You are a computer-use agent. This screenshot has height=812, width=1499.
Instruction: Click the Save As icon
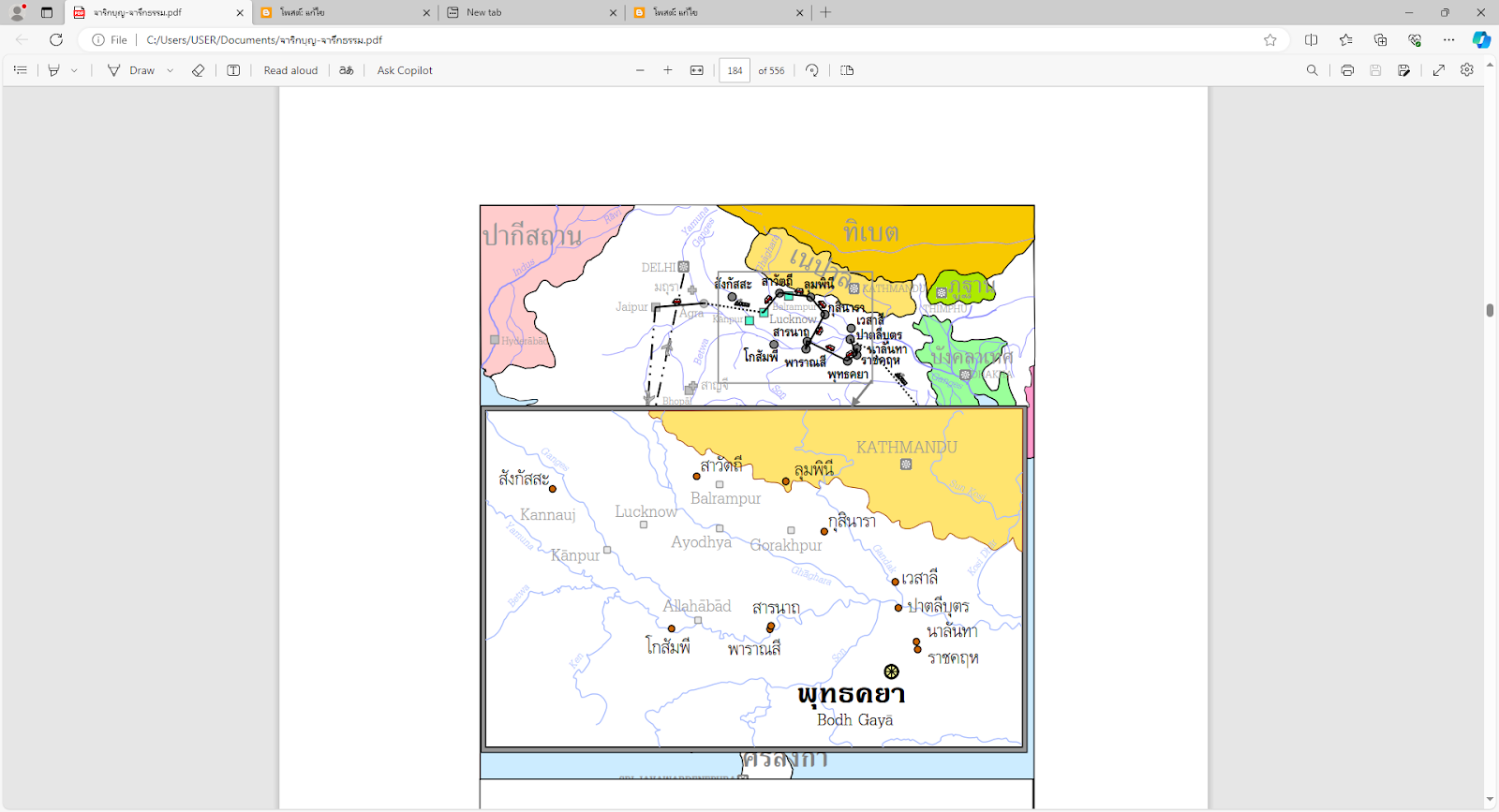[1403, 70]
